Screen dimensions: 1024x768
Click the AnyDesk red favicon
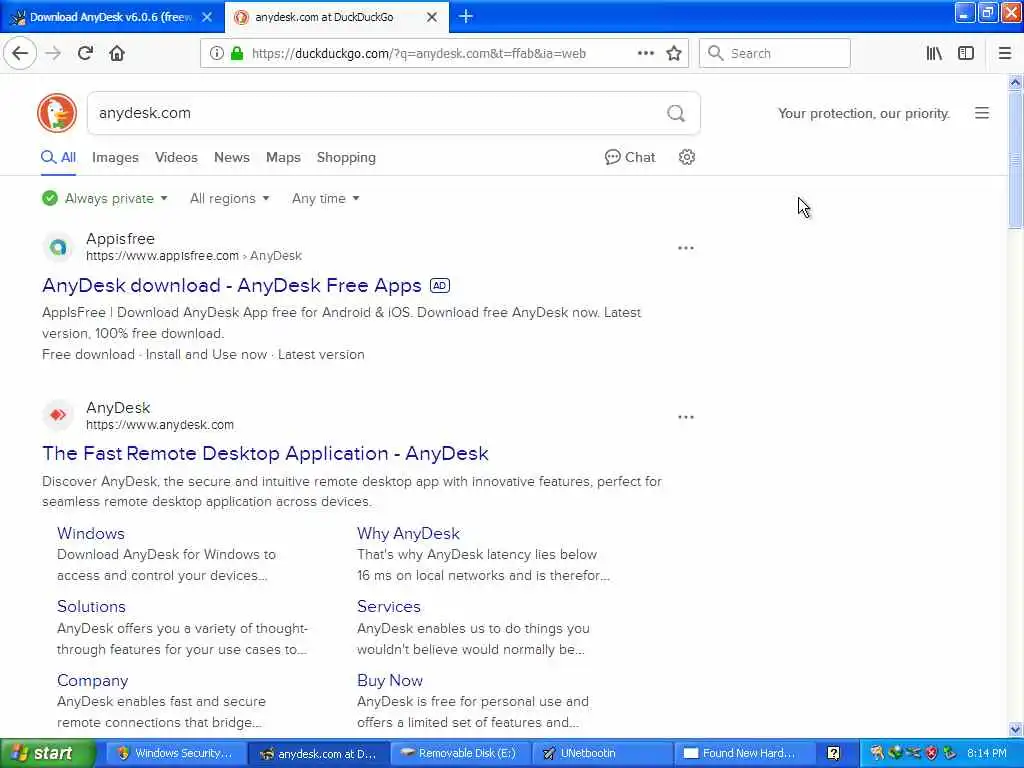(58, 415)
